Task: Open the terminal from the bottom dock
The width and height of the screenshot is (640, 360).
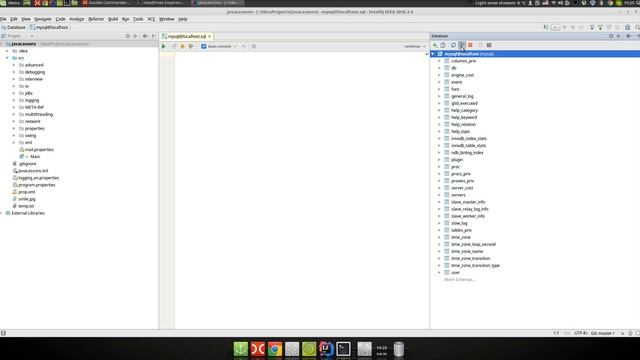Action: pyautogui.click(x=343, y=349)
